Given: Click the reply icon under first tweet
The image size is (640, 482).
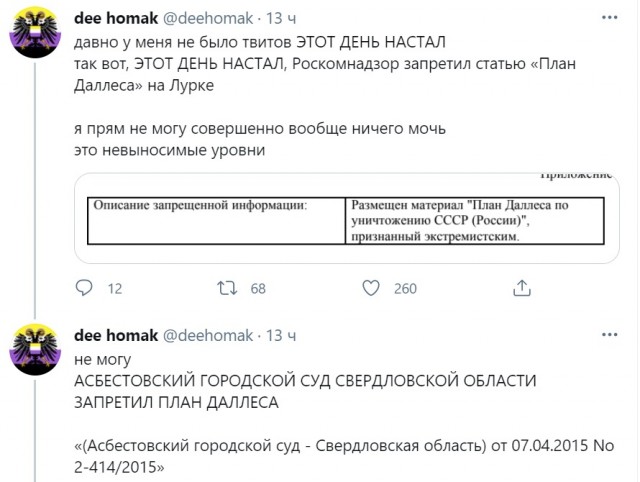Looking at the screenshot, I should click(x=84, y=288).
